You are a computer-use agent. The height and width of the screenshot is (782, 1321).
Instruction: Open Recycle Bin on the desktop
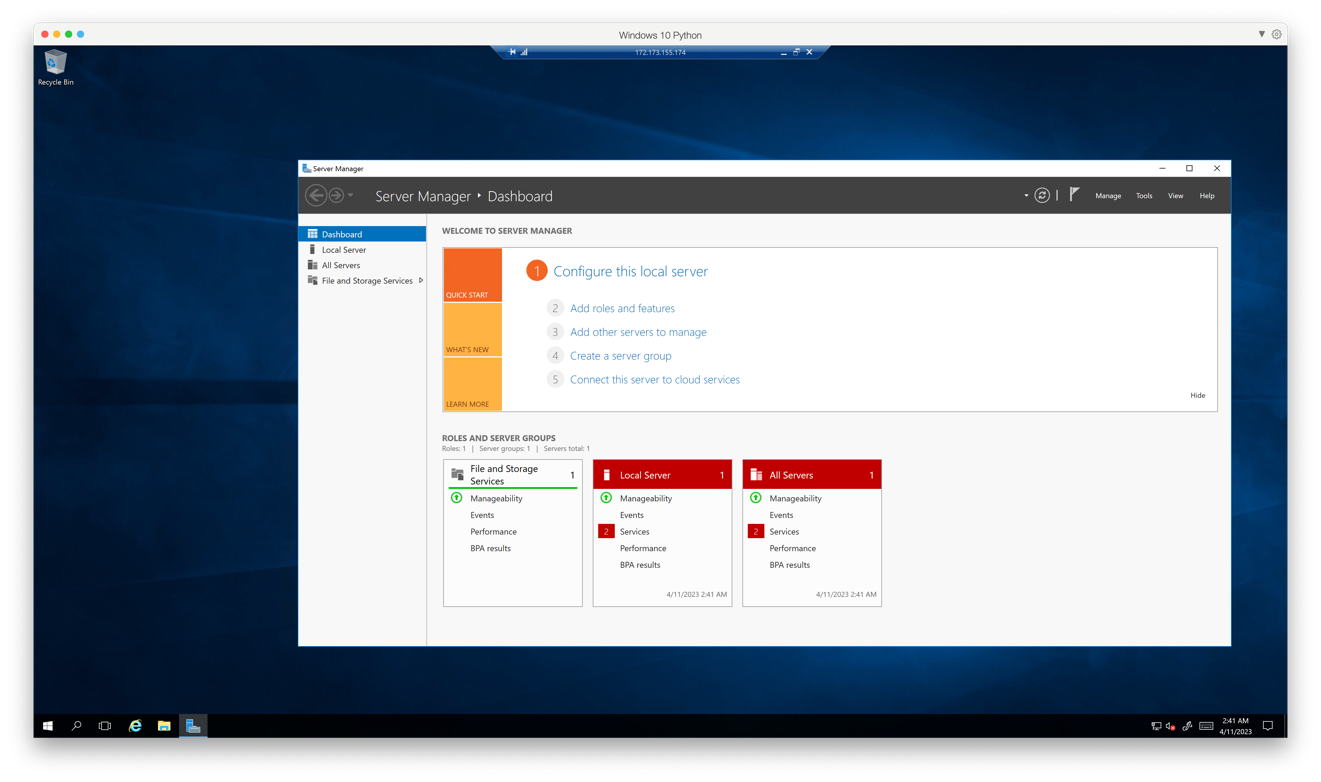pyautogui.click(x=55, y=68)
